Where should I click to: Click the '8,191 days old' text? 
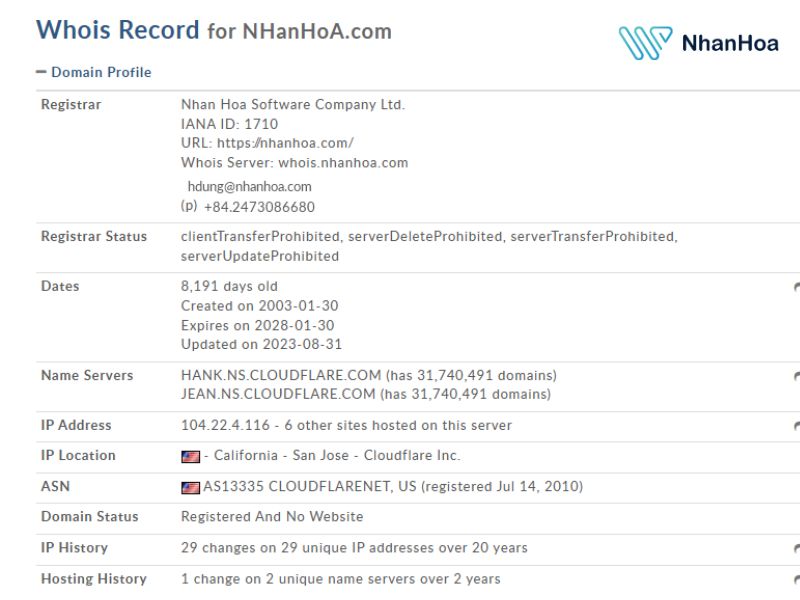click(x=229, y=286)
